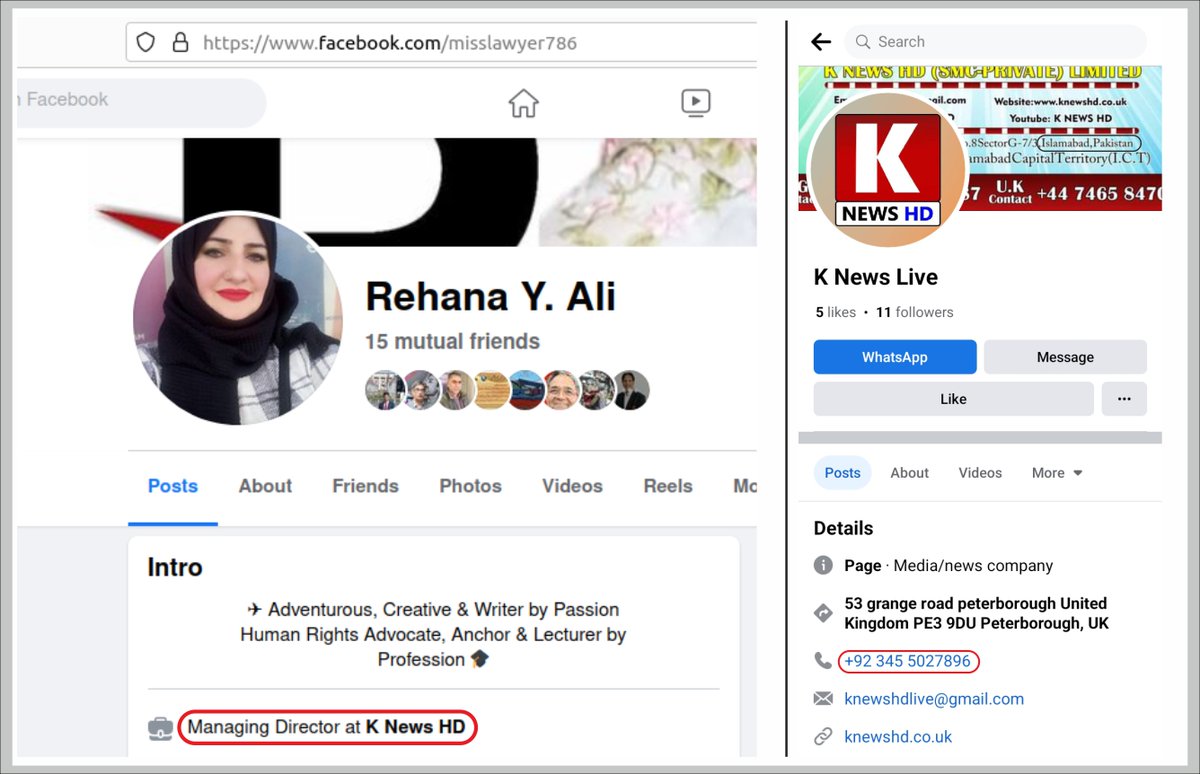Image resolution: width=1200 pixels, height=774 pixels.
Task: Click the magnifier icon in Search field
Action: [x=862, y=42]
